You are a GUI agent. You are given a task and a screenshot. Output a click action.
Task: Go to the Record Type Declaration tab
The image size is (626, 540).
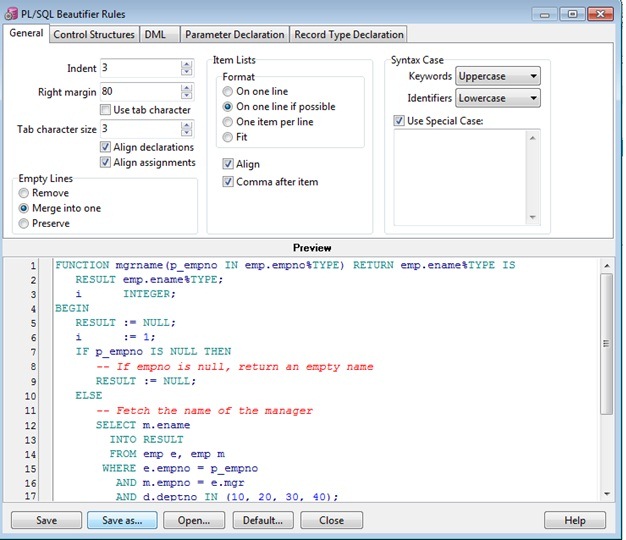348,34
